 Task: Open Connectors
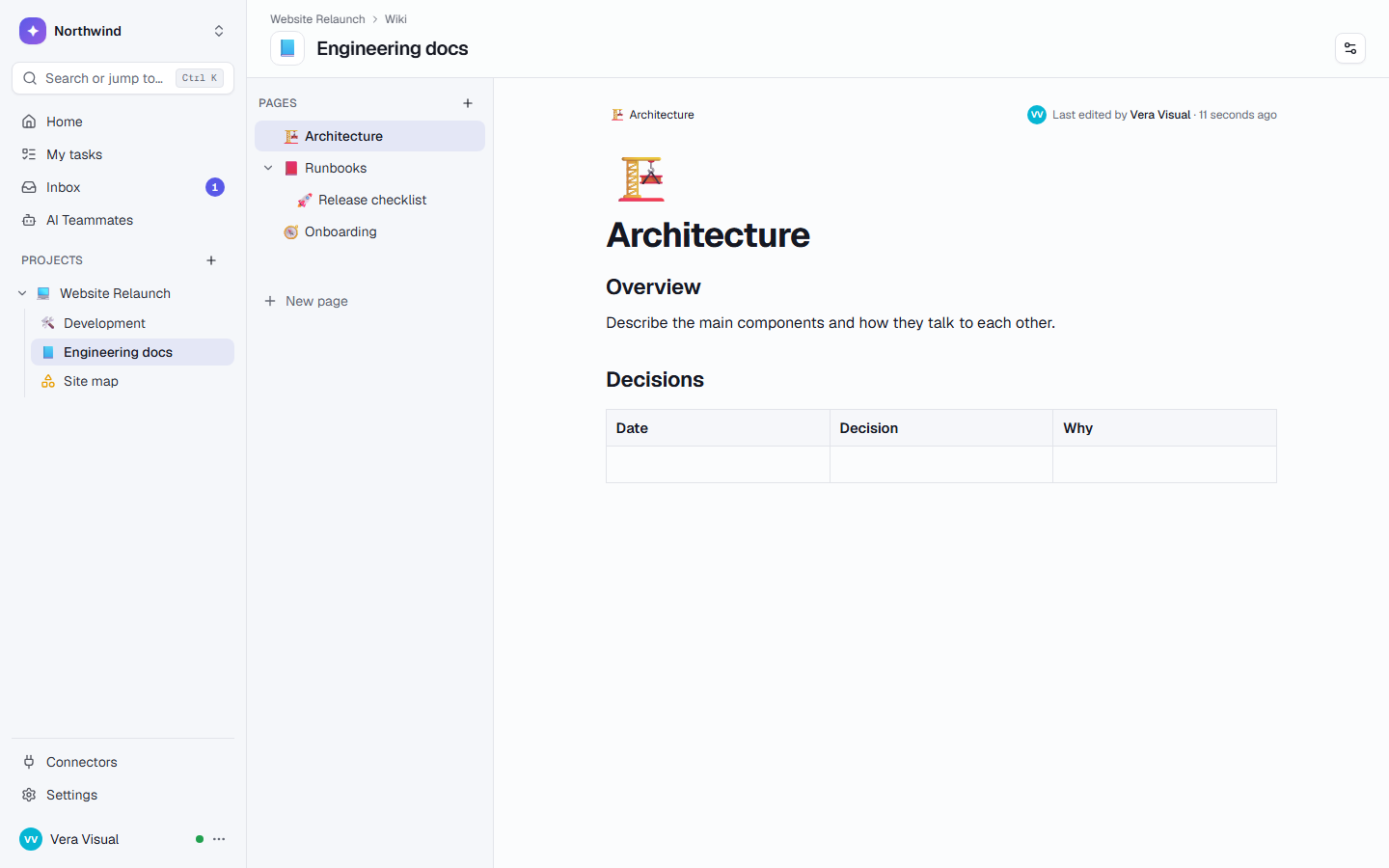coord(123,762)
